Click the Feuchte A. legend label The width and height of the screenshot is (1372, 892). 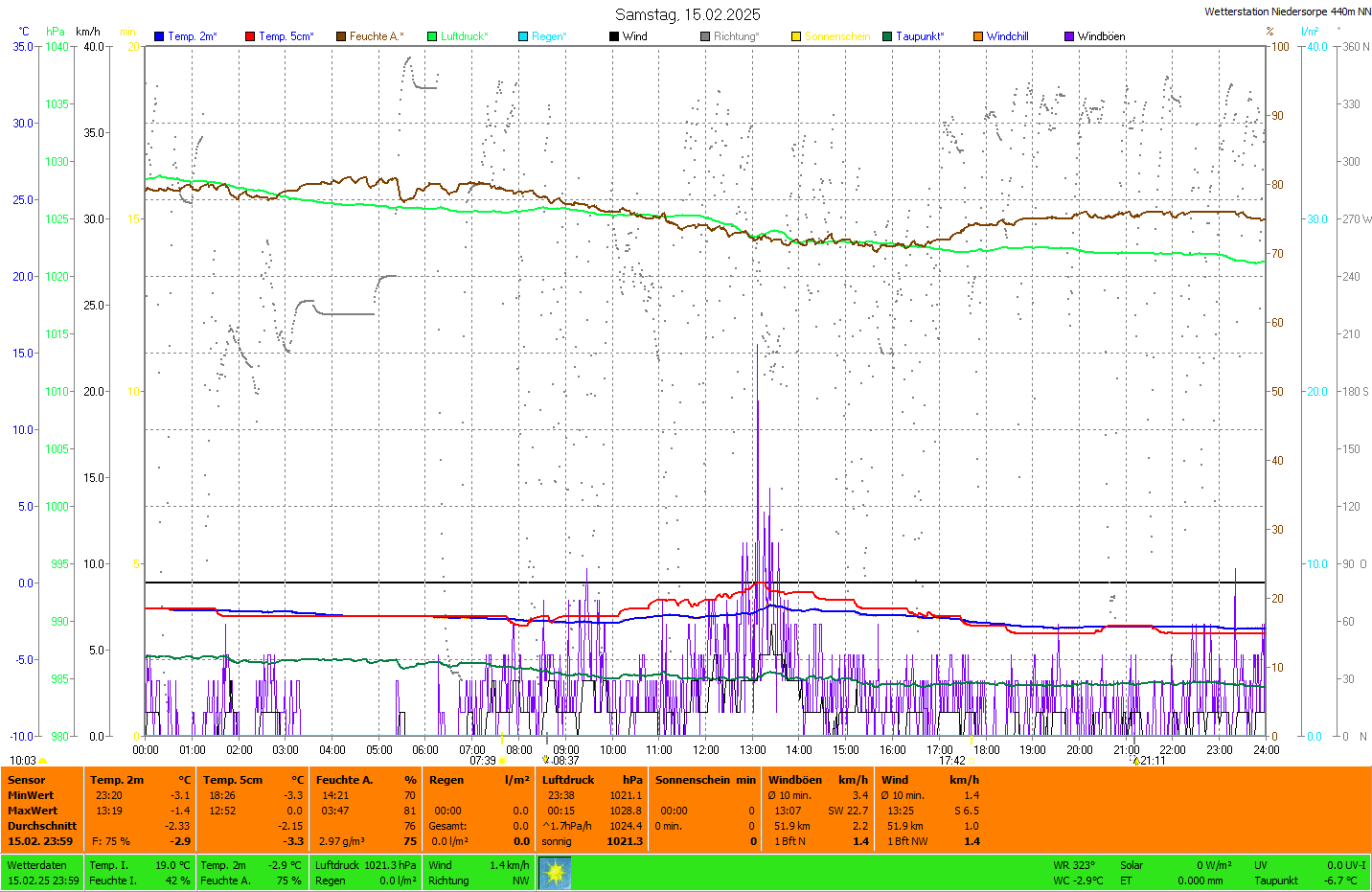coord(376,36)
